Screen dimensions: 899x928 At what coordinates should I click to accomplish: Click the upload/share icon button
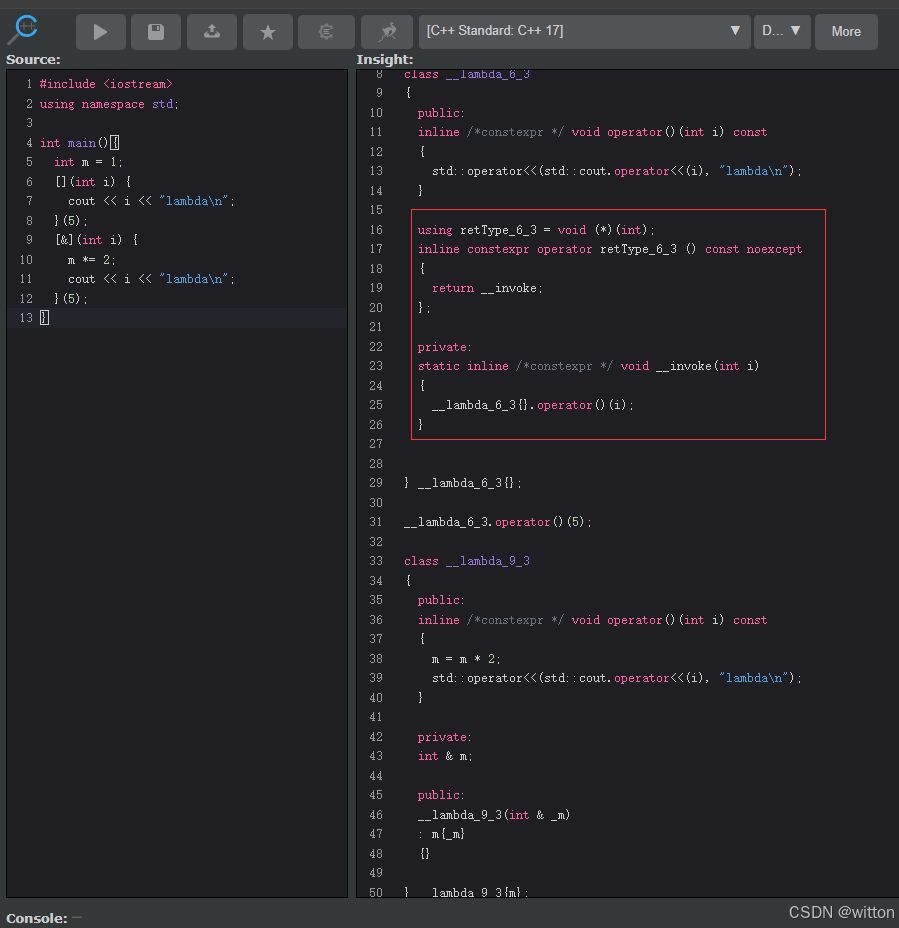(212, 32)
